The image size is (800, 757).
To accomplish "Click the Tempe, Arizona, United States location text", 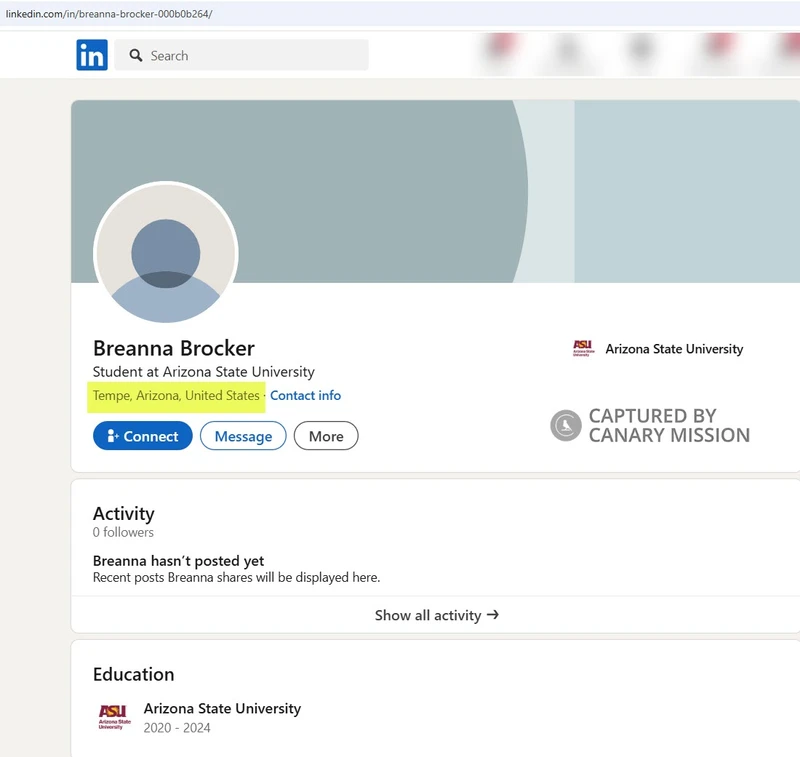I will pyautogui.click(x=176, y=395).
